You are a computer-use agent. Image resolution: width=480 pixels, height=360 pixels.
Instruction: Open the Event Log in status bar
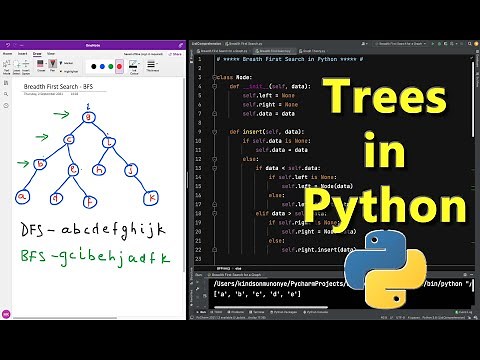tap(464, 312)
